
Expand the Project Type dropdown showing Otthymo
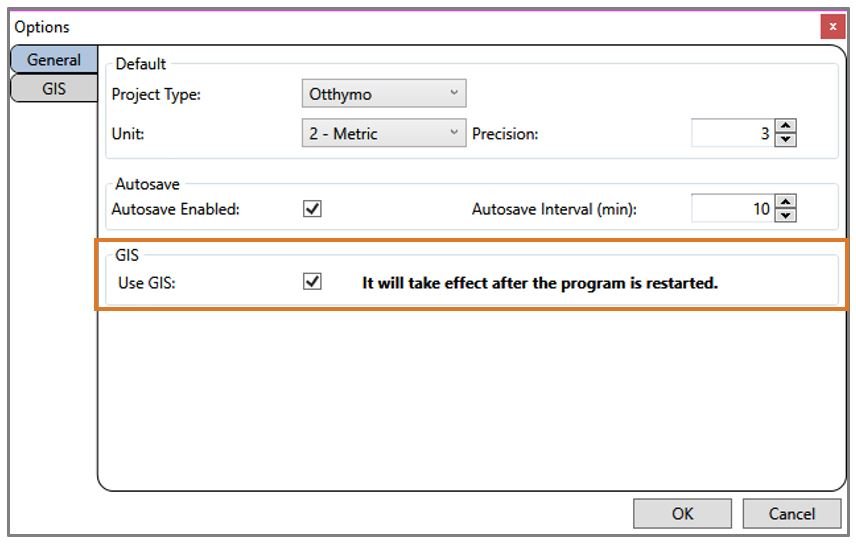[383, 94]
